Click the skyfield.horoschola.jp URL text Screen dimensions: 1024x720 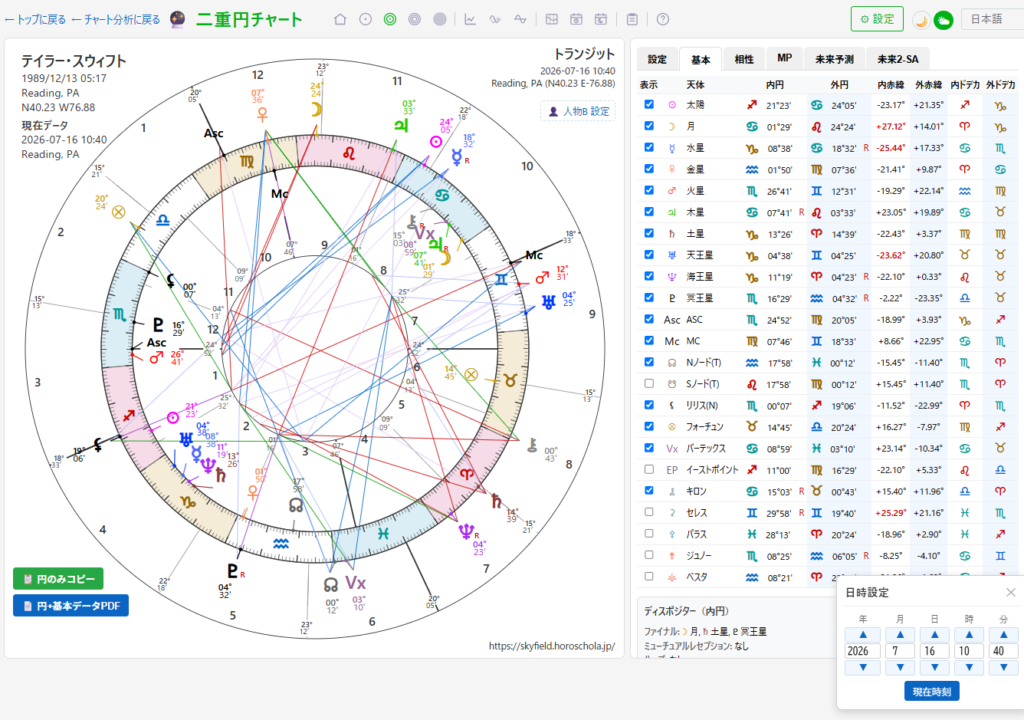pyautogui.click(x=552, y=646)
